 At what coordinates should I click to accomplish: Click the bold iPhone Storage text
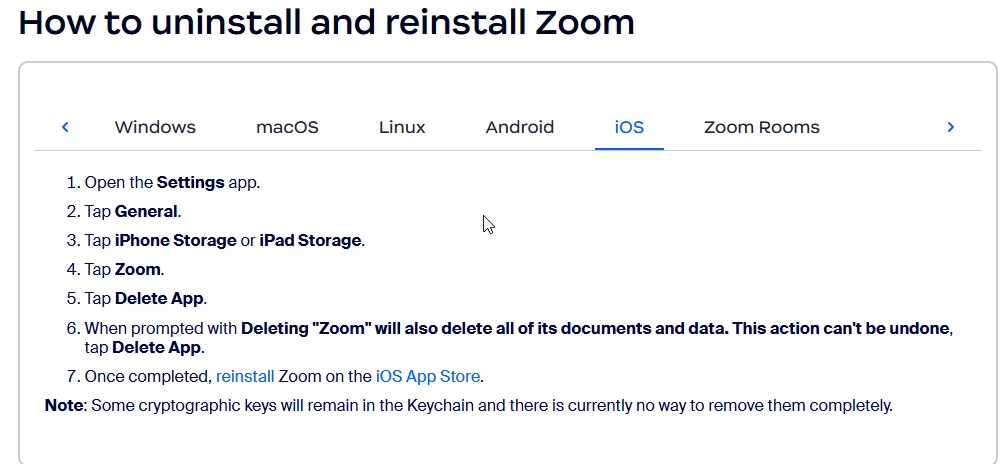[x=176, y=241]
